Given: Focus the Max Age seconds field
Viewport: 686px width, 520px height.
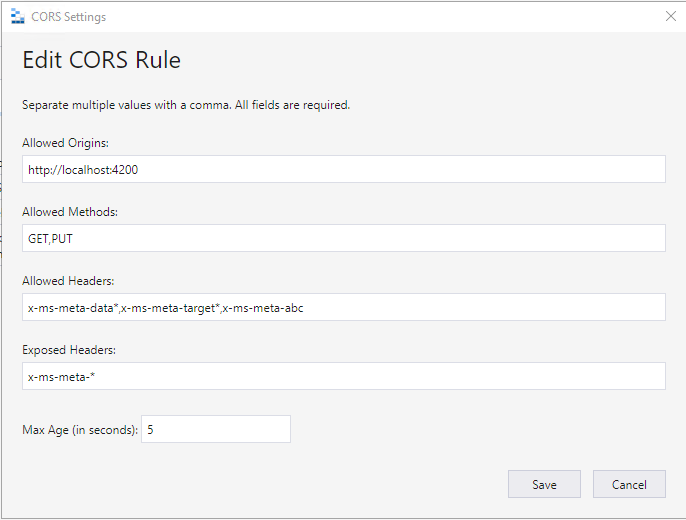Looking at the screenshot, I should coord(216,429).
